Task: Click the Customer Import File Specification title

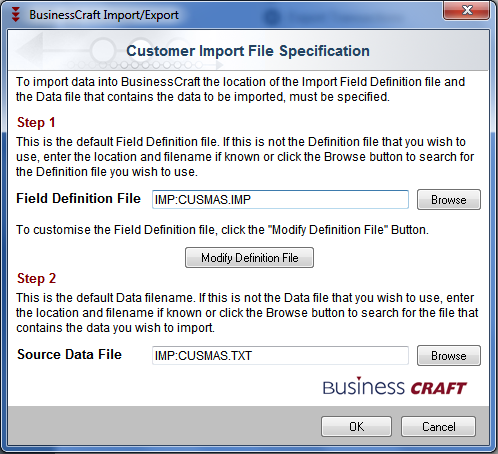Action: pyautogui.click(x=248, y=51)
